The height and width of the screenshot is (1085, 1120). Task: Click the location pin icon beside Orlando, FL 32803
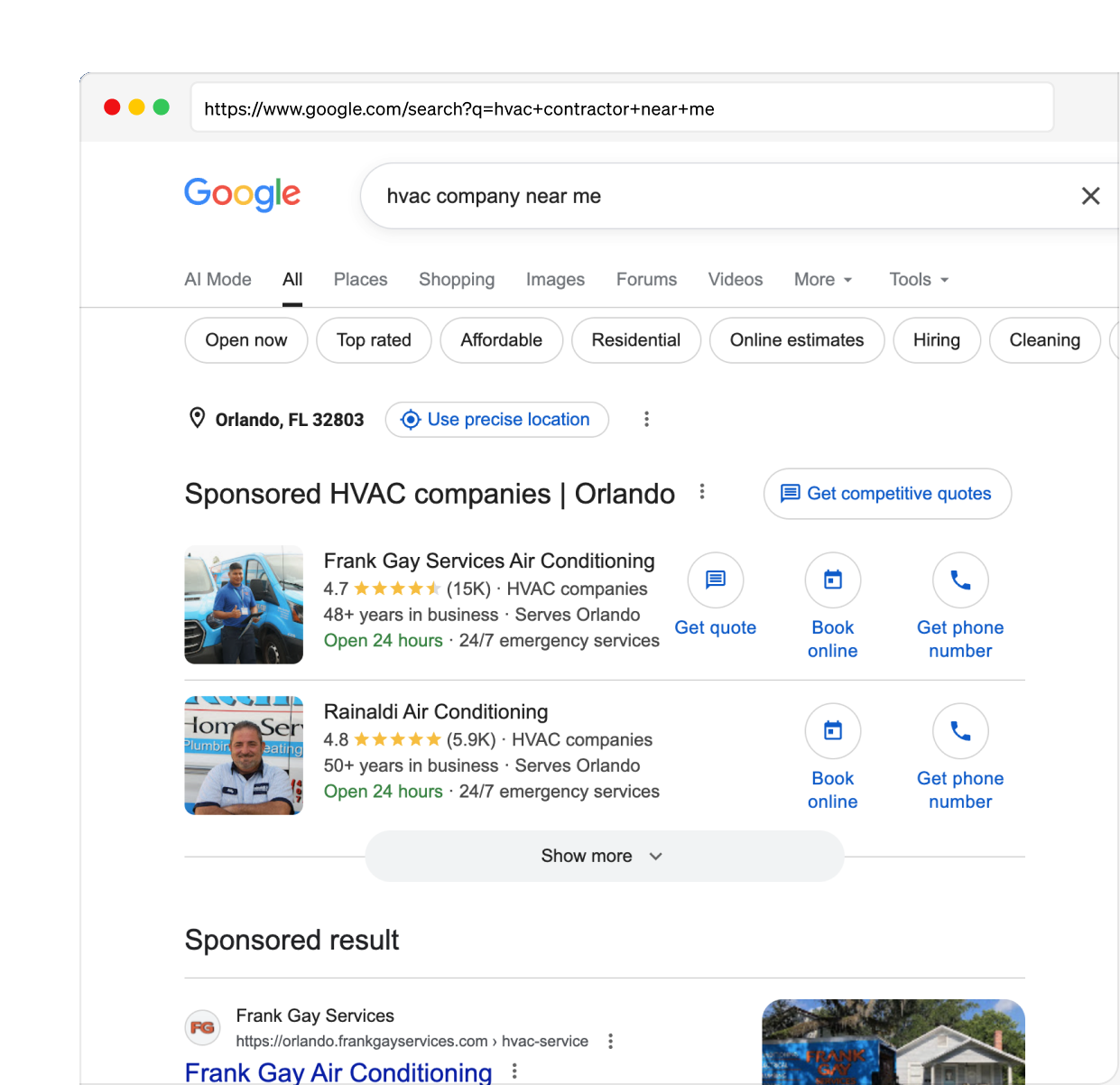tap(197, 418)
